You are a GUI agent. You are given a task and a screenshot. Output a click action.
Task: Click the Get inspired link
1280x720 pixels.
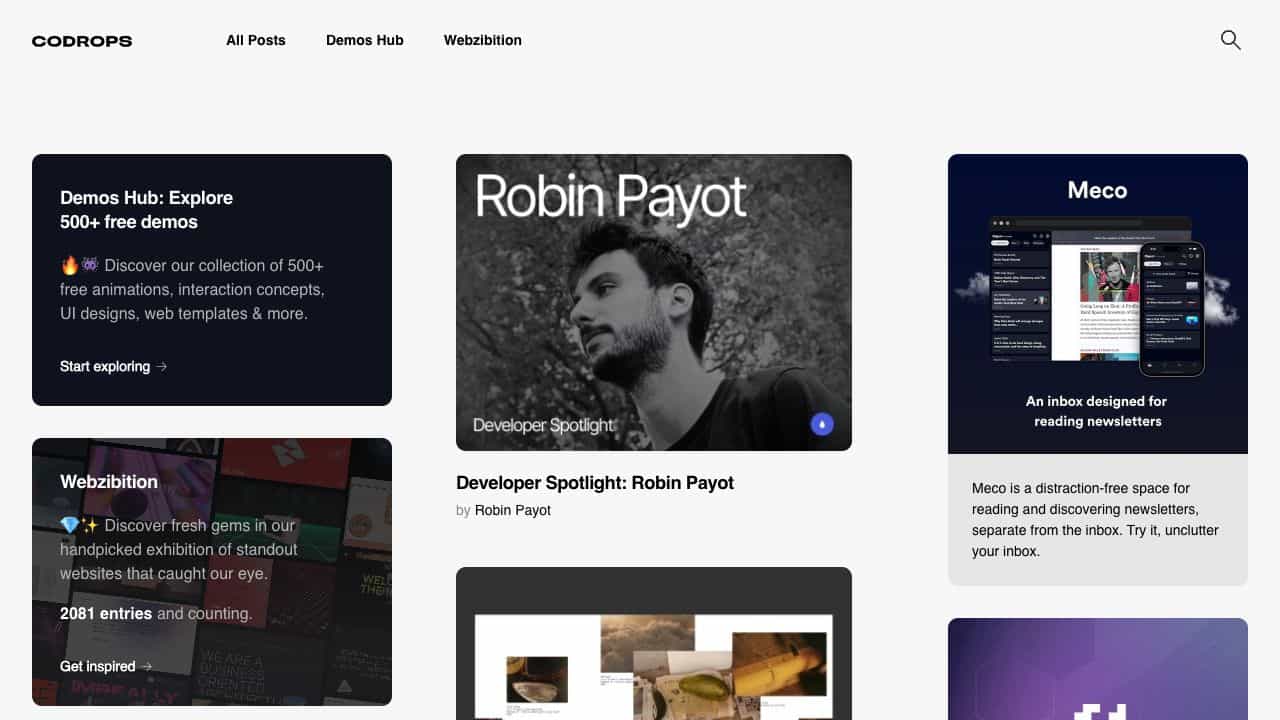pos(106,667)
